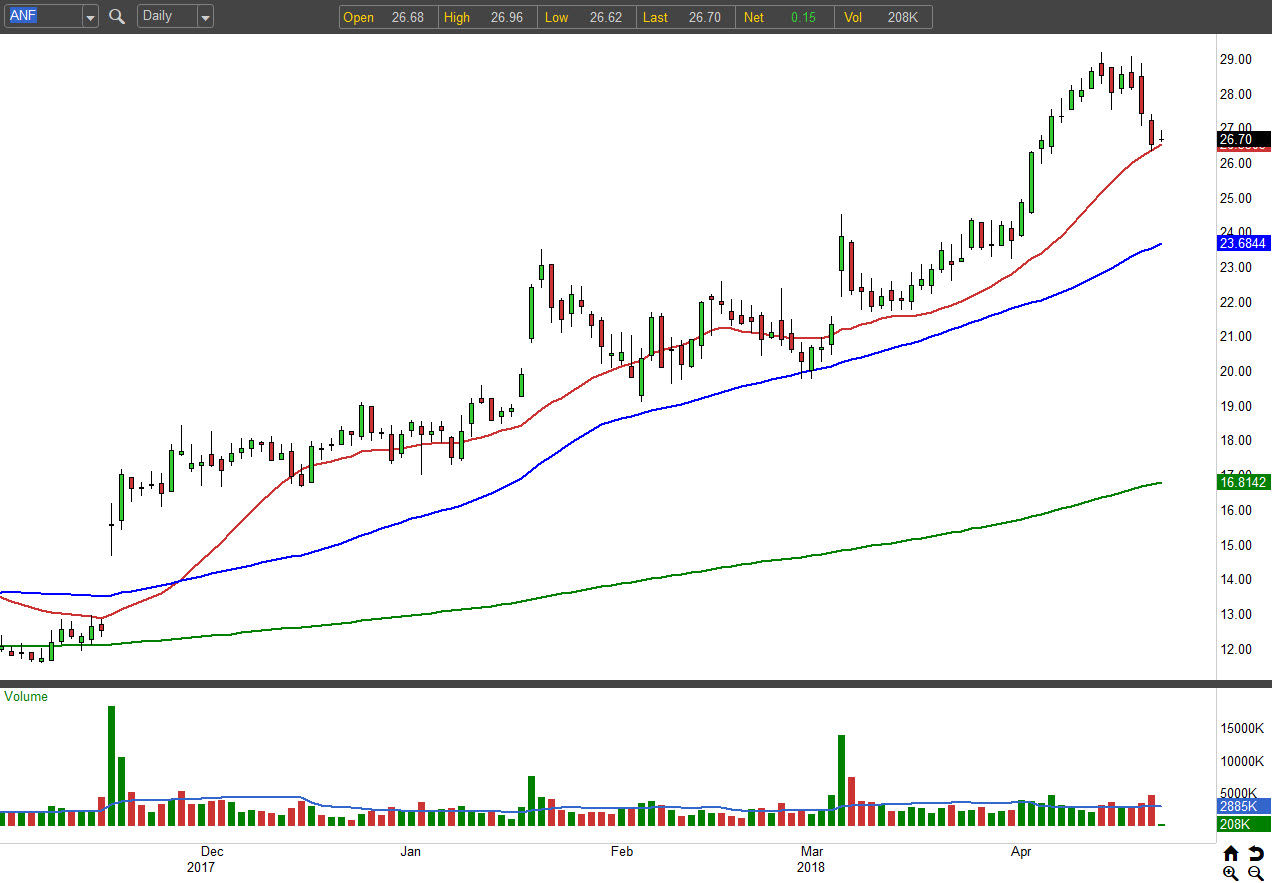Click the Last 26.70 quote cell
The image size is (1272, 883).
(x=685, y=17)
